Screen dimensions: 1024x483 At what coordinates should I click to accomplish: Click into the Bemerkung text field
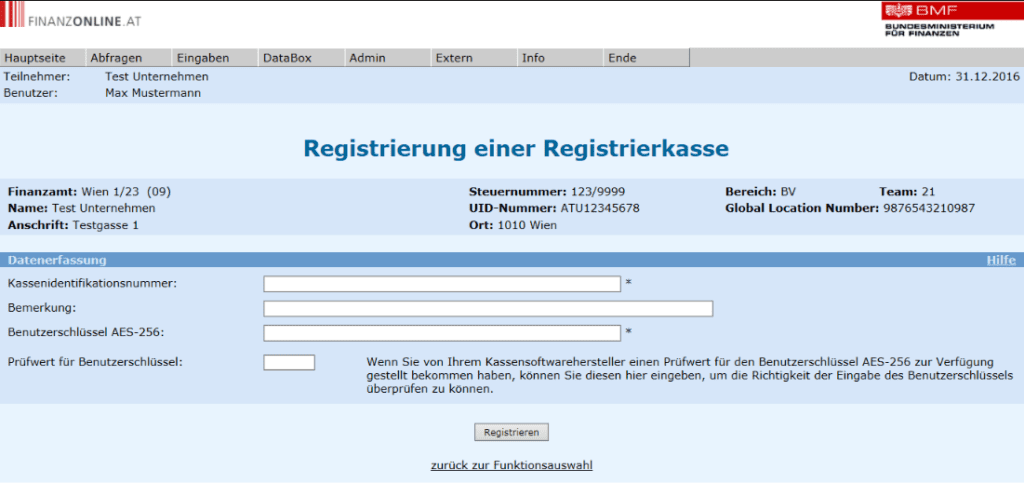[x=488, y=308]
